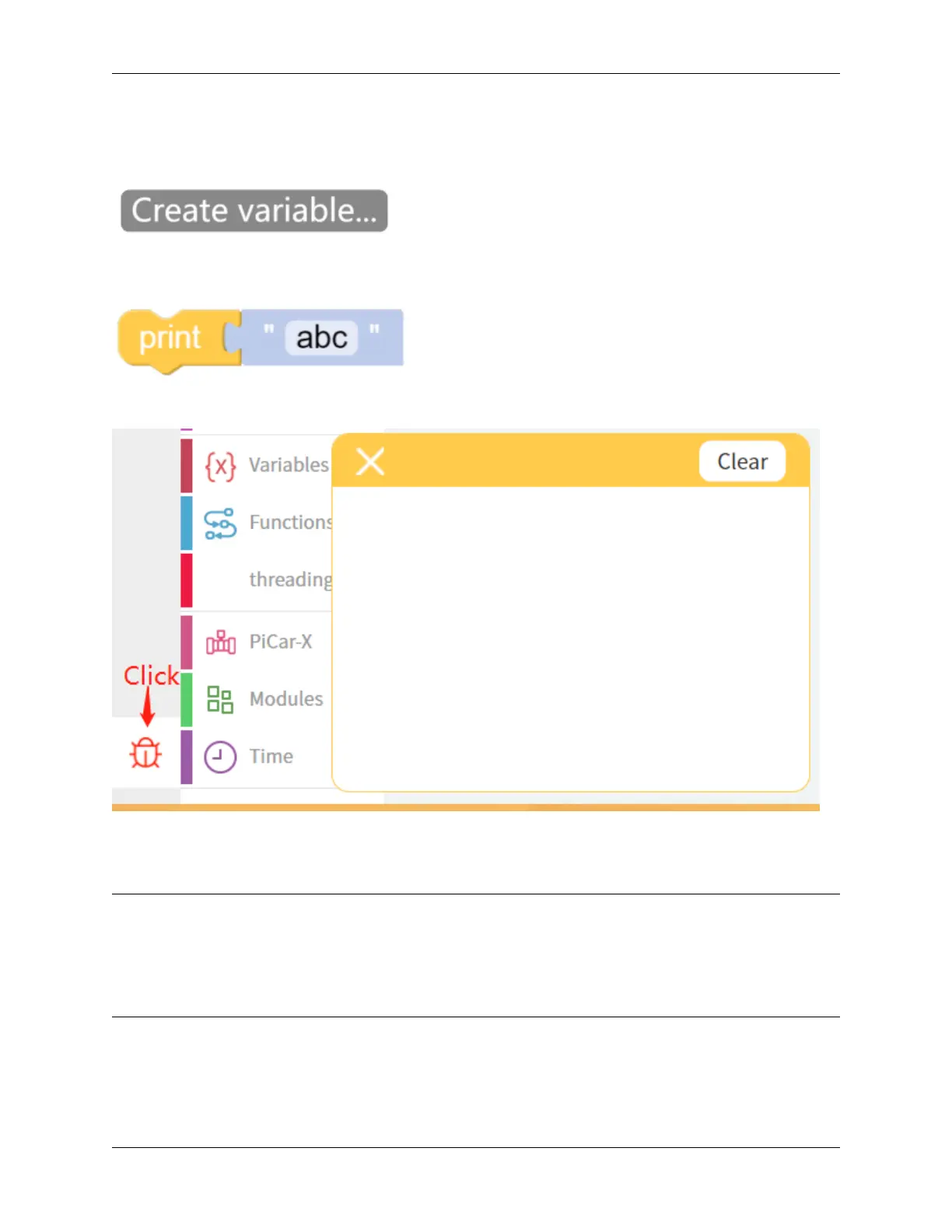Click the red debug bug icon
The height and width of the screenshot is (1232, 952).
pyautogui.click(x=145, y=753)
